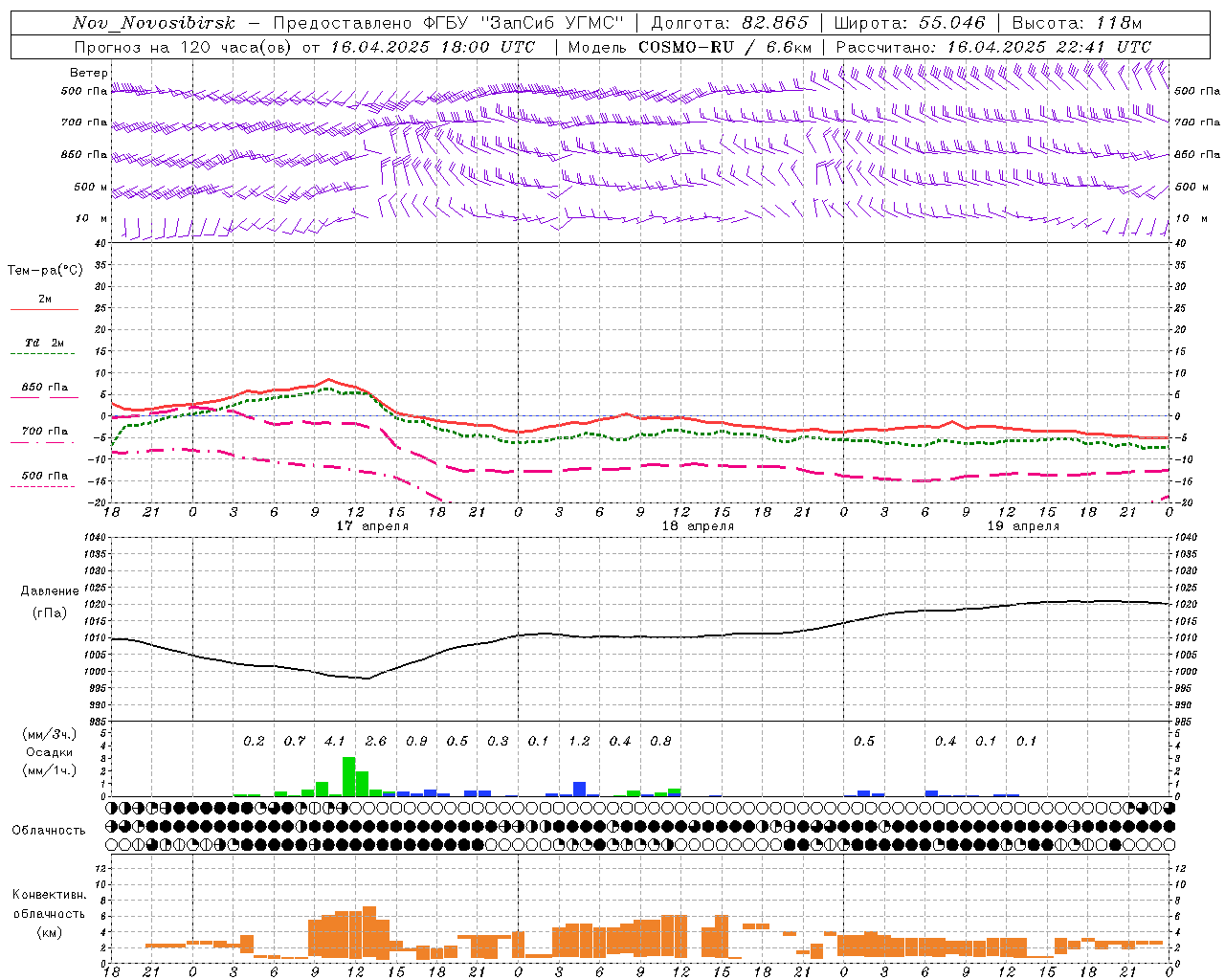Click the 1.2 precipitation value
This screenshot has width=1225, height=980.
coord(579,742)
